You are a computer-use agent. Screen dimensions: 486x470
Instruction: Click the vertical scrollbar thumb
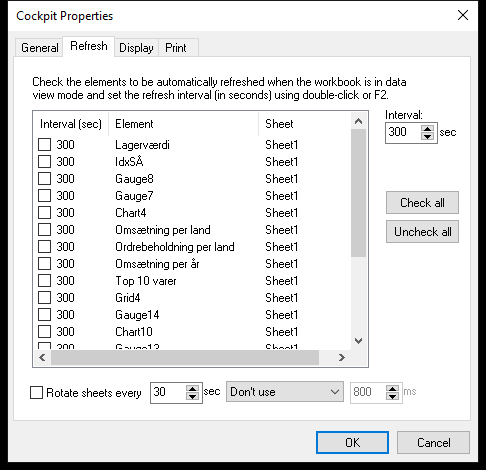359,193
